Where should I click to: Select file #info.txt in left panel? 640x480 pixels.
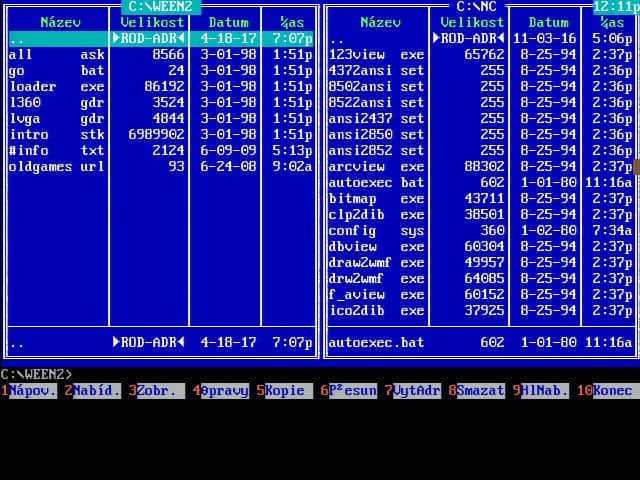coord(161,151)
